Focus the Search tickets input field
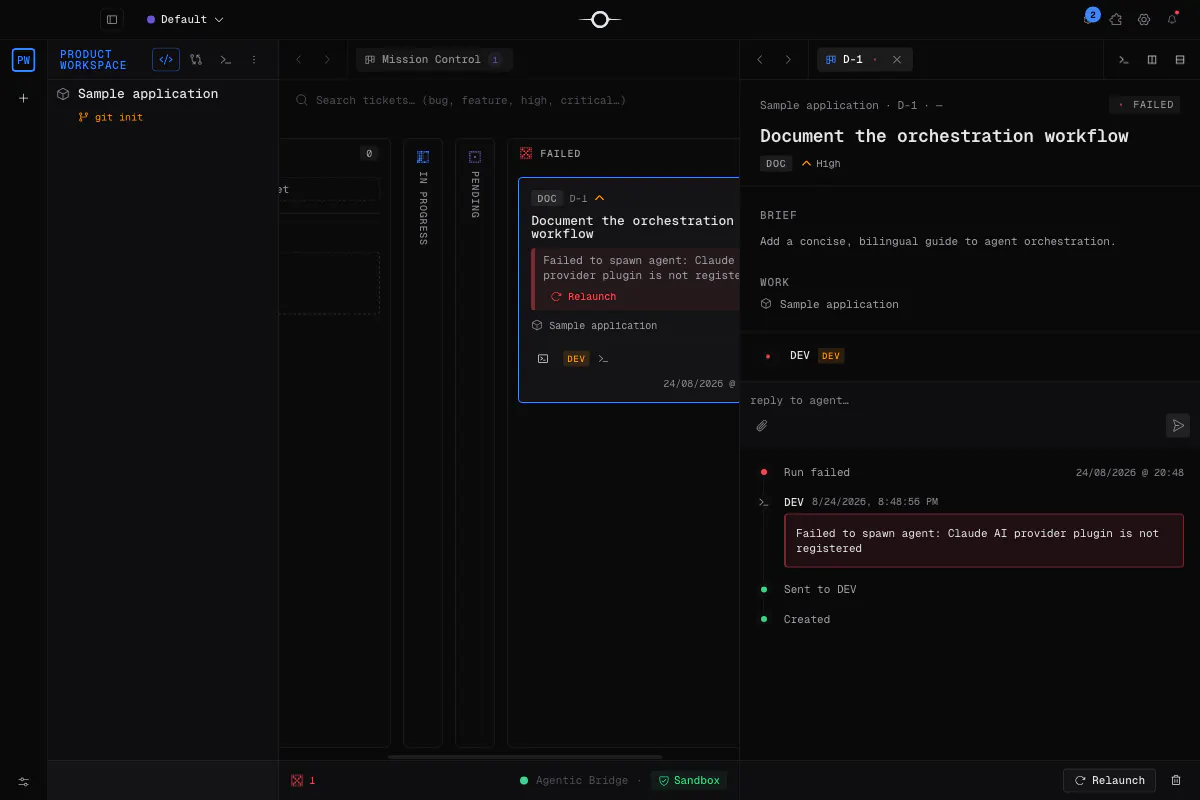The width and height of the screenshot is (1200, 800). click(510, 100)
